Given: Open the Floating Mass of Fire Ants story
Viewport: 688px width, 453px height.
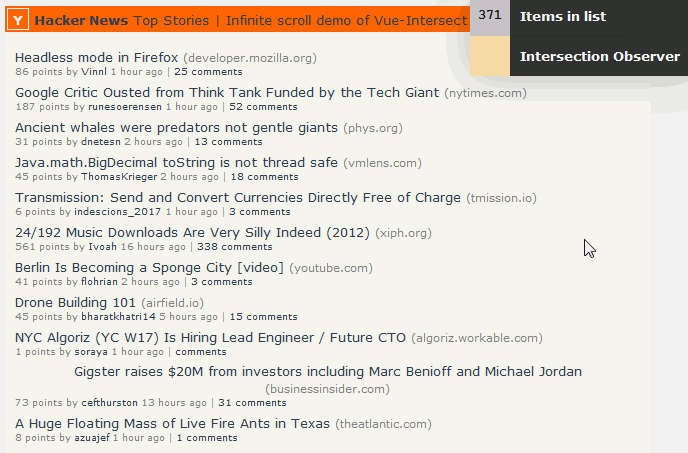Looking at the screenshot, I should tap(172, 424).
